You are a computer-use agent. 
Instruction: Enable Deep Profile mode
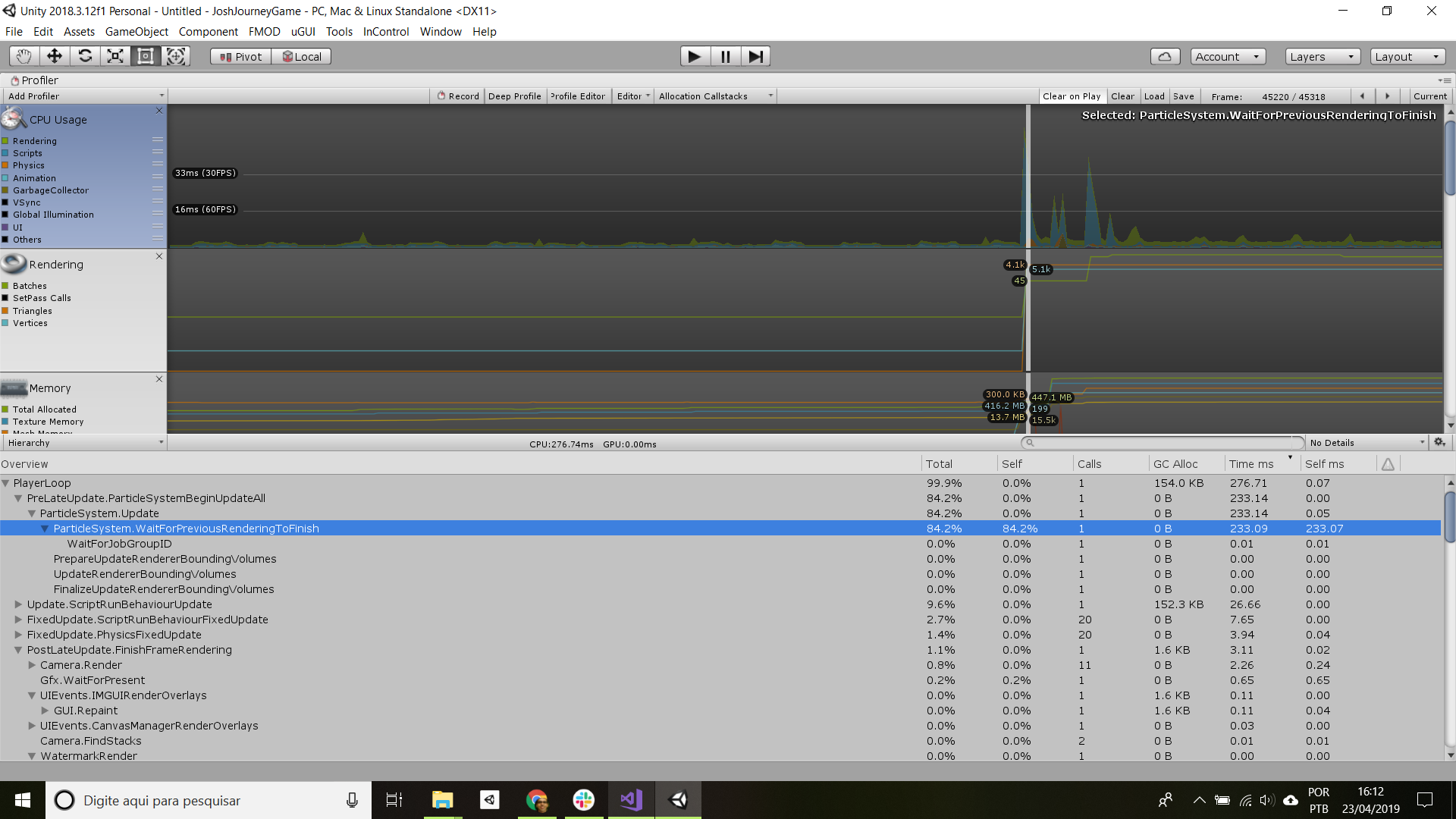(x=514, y=96)
